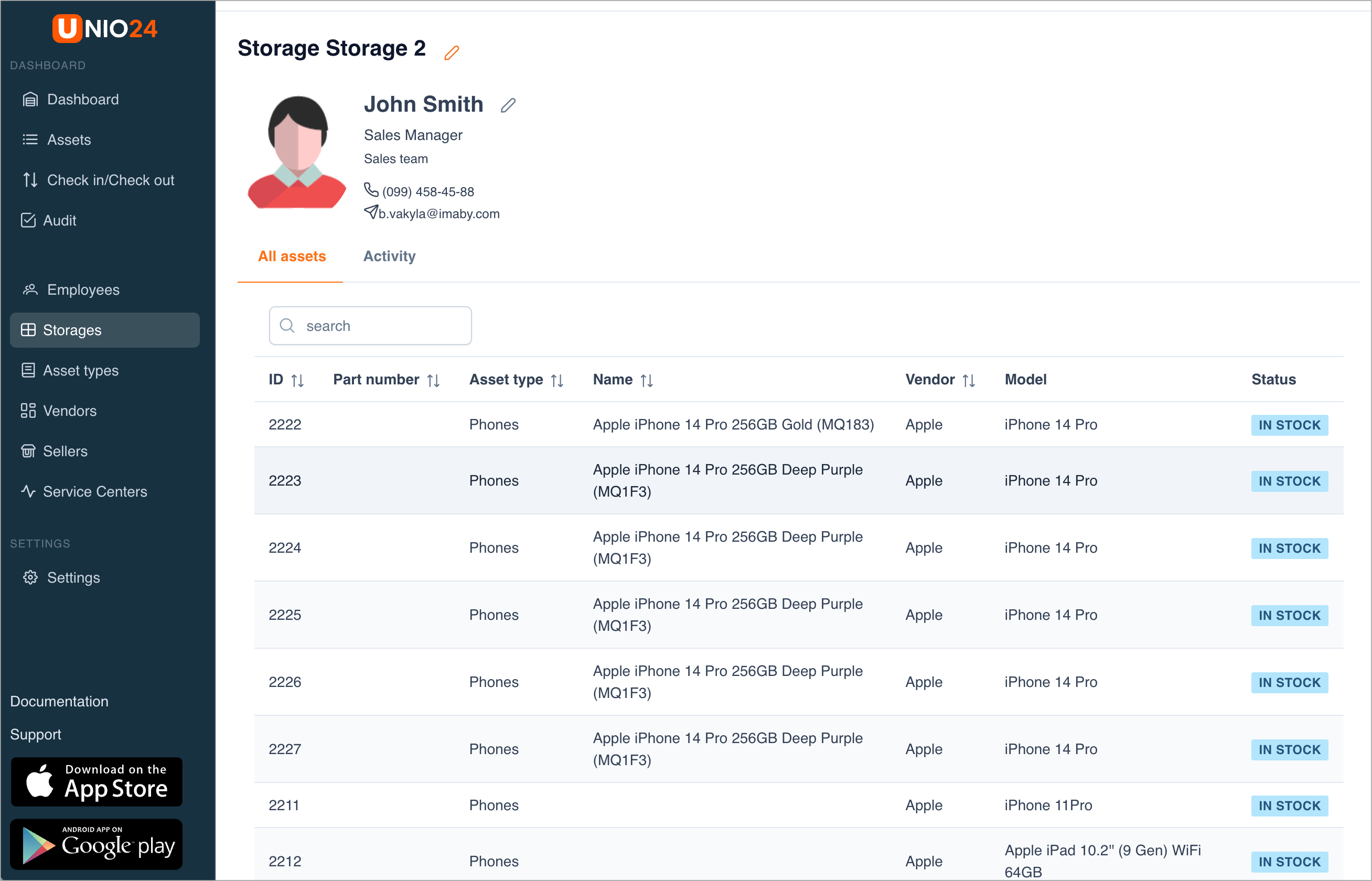
Task: Click the orange pencil icon beside Storage title
Action: tap(452, 52)
